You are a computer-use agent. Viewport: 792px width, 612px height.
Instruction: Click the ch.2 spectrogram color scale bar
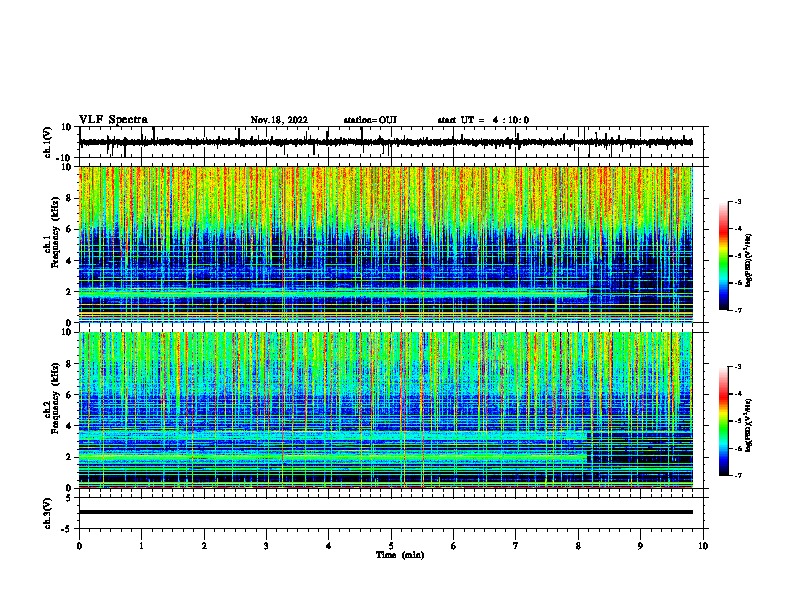point(723,421)
